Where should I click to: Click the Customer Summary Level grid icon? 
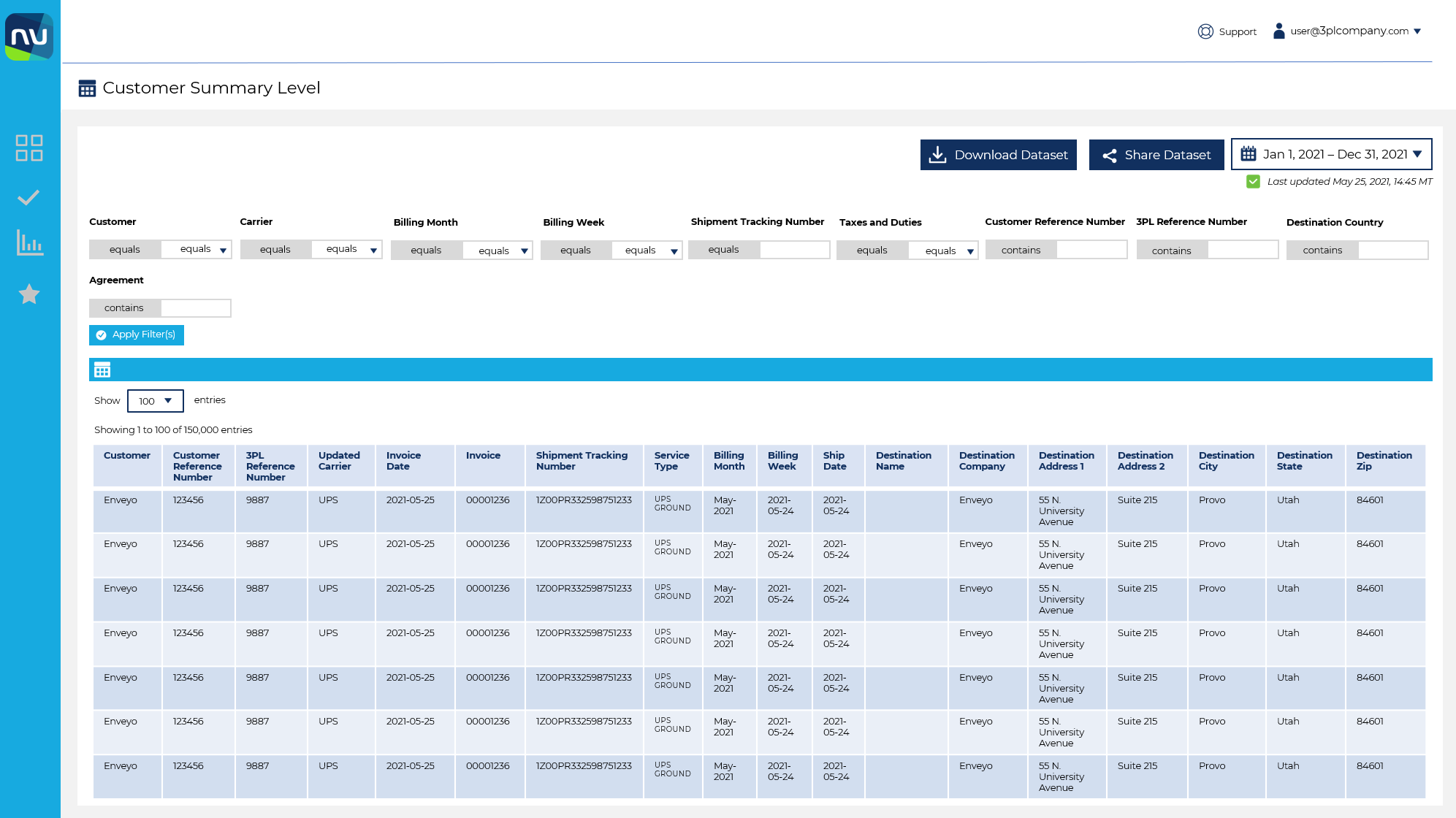click(x=87, y=88)
